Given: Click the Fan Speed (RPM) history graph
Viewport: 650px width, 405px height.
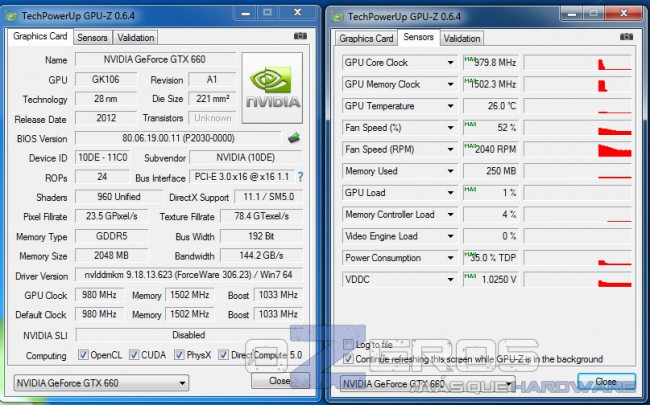Looking at the screenshot, I should [x=577, y=149].
